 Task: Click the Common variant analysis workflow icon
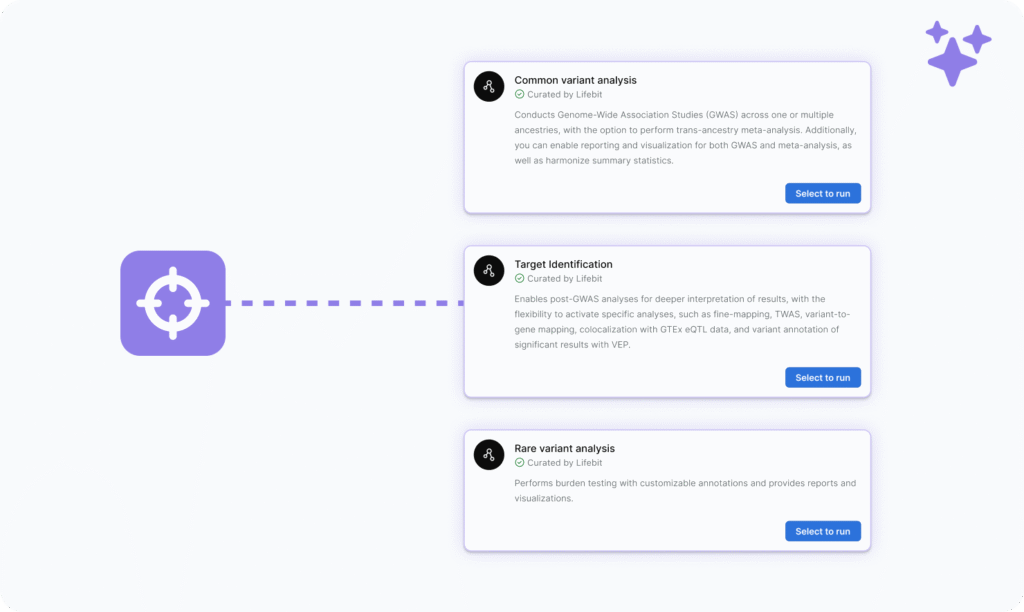tap(488, 86)
